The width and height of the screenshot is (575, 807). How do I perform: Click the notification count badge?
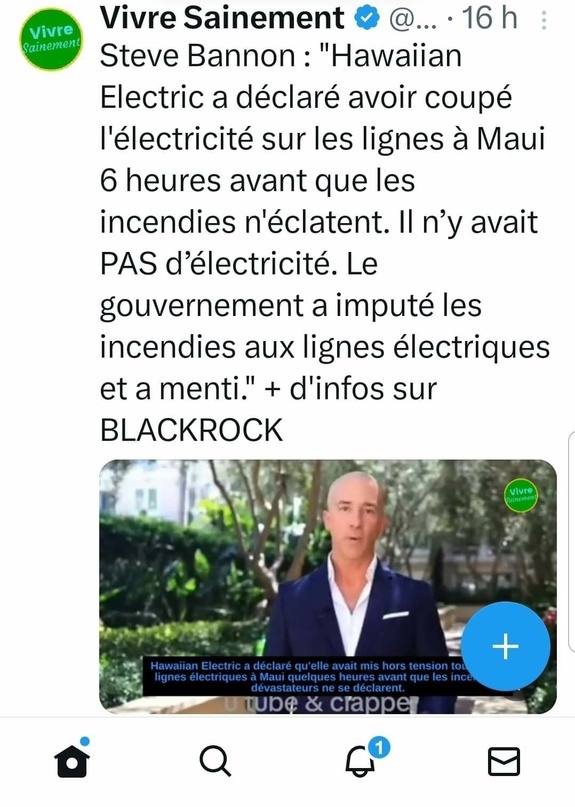point(379,747)
